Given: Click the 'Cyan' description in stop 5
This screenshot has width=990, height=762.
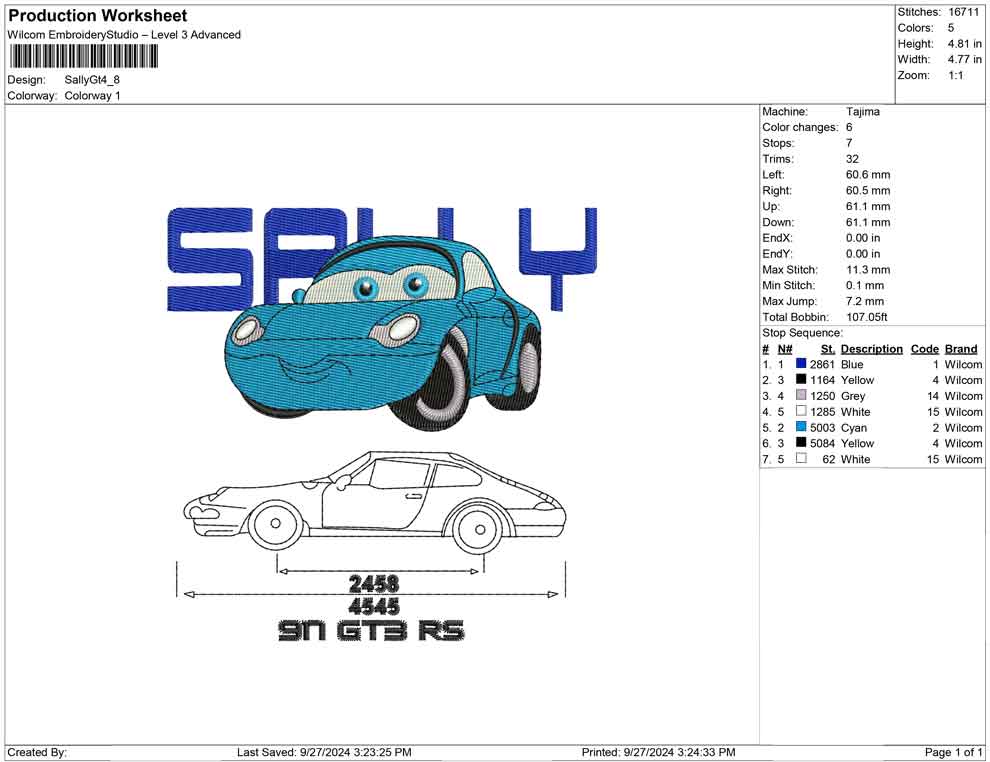Looking at the screenshot, I should point(853,427).
